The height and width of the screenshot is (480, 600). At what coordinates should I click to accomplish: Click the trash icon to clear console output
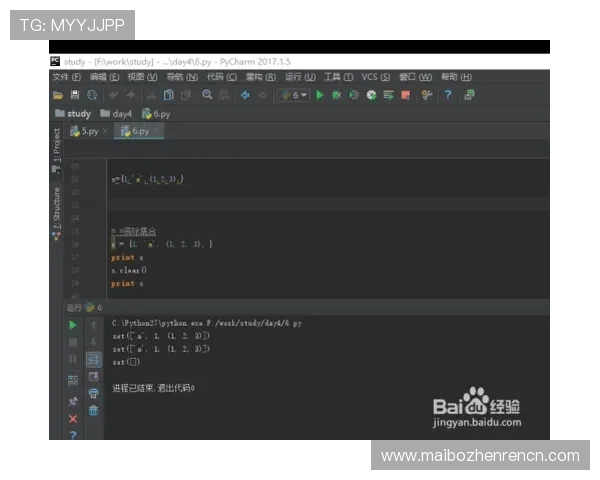(94, 410)
